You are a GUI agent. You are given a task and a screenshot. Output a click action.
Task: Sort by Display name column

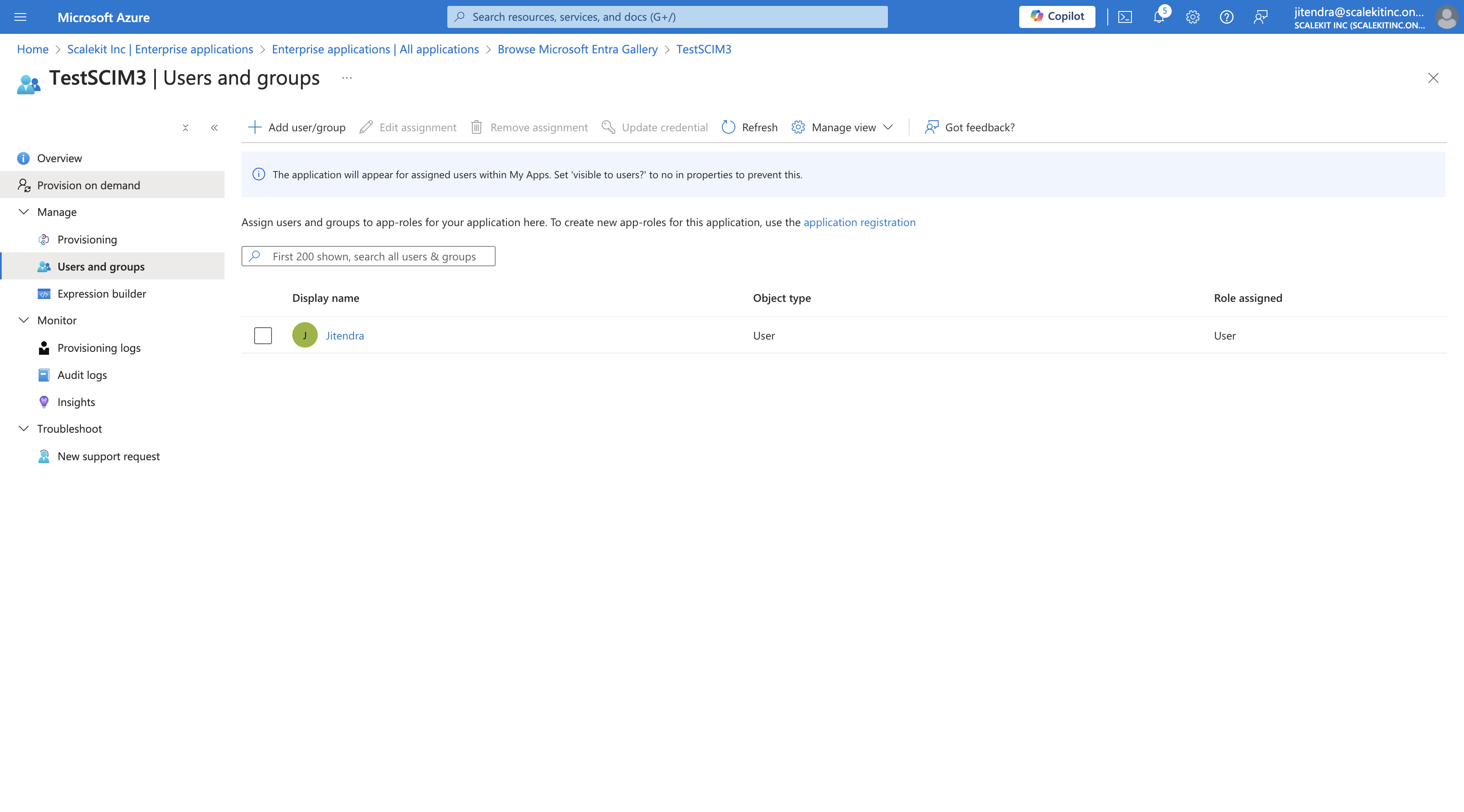[326, 298]
